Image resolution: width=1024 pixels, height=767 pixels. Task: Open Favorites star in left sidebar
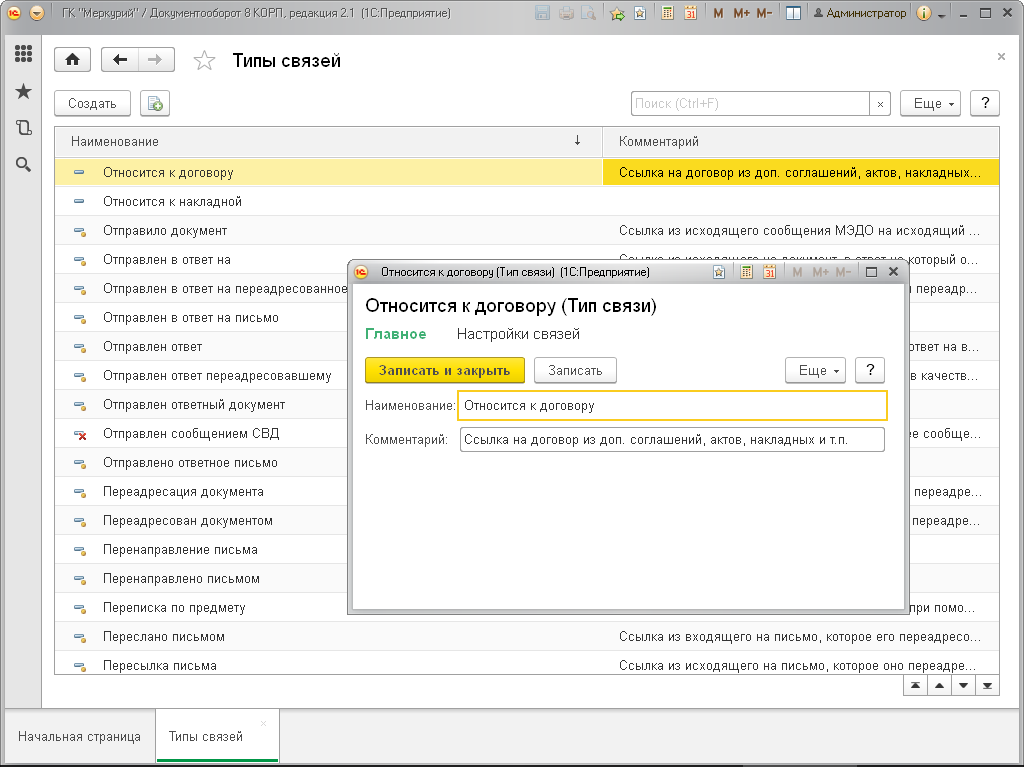(x=24, y=91)
